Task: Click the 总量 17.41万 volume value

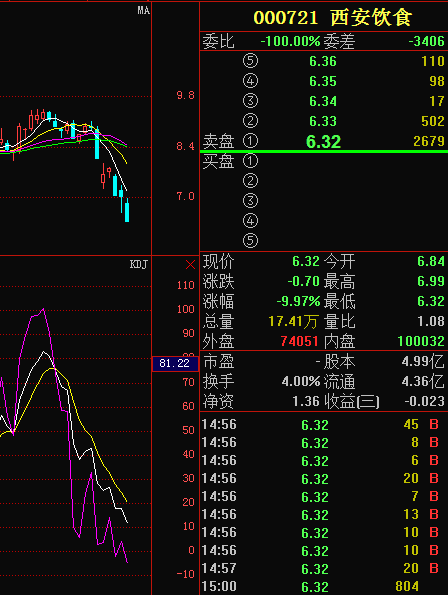Action: click(x=293, y=322)
